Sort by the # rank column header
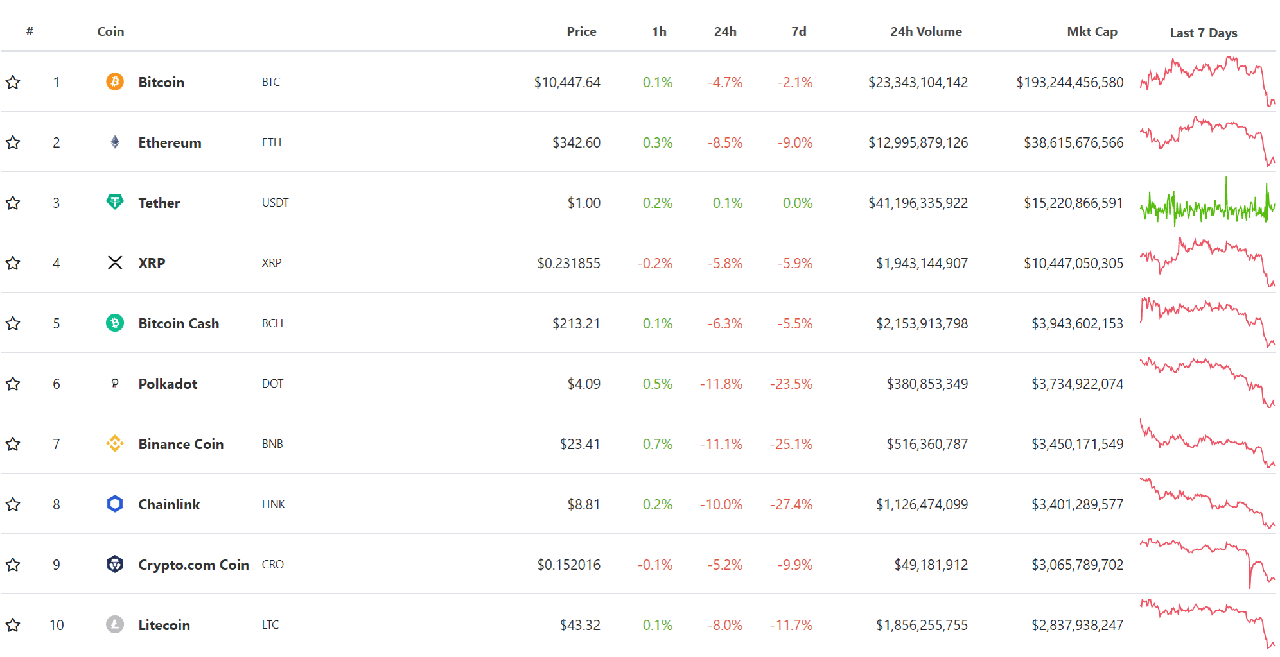The width and height of the screenshot is (1280, 657). click(x=30, y=31)
